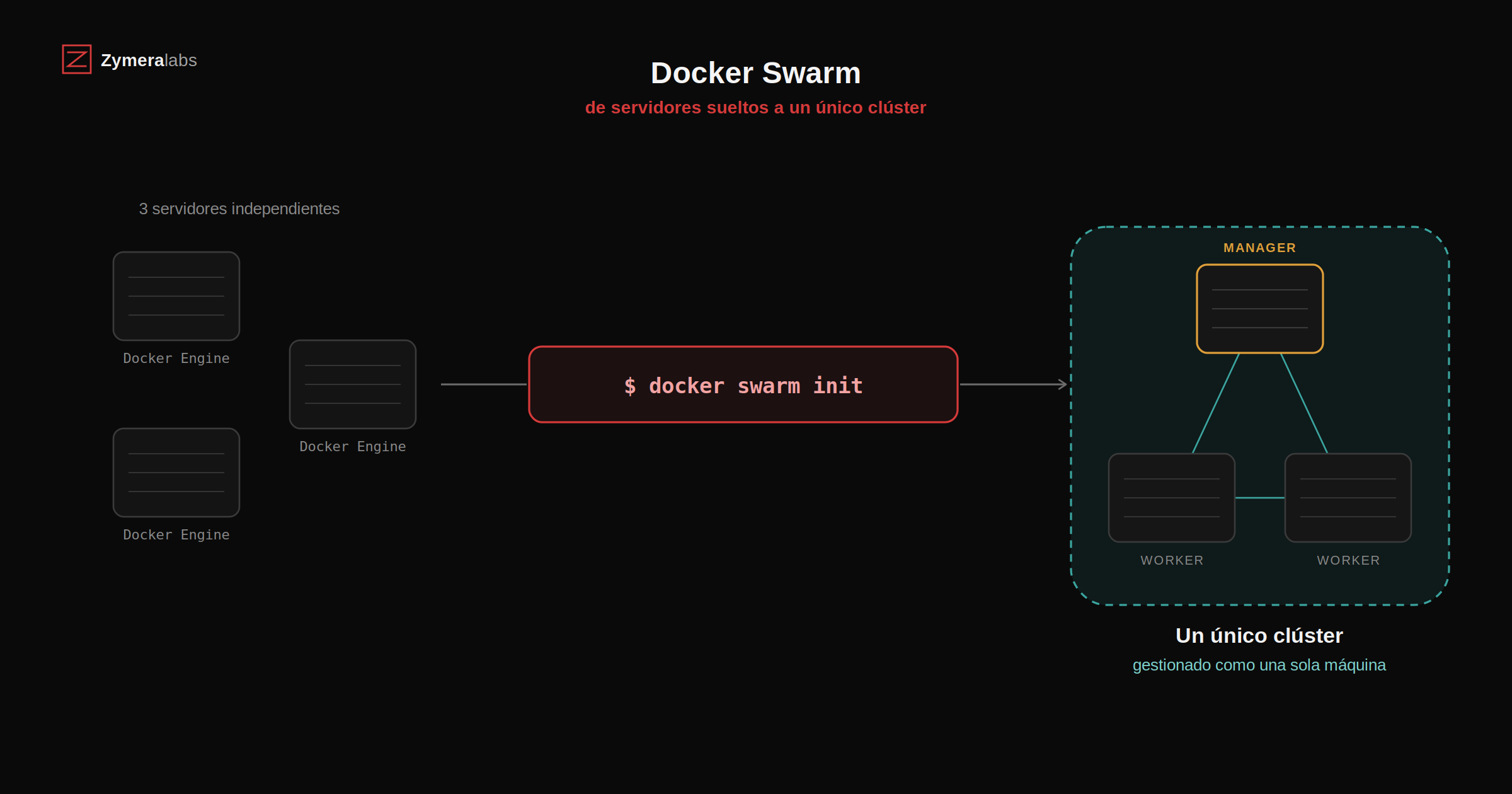Click the red subtitle about único clúster
Screen dimensions: 1512x794
(755, 108)
